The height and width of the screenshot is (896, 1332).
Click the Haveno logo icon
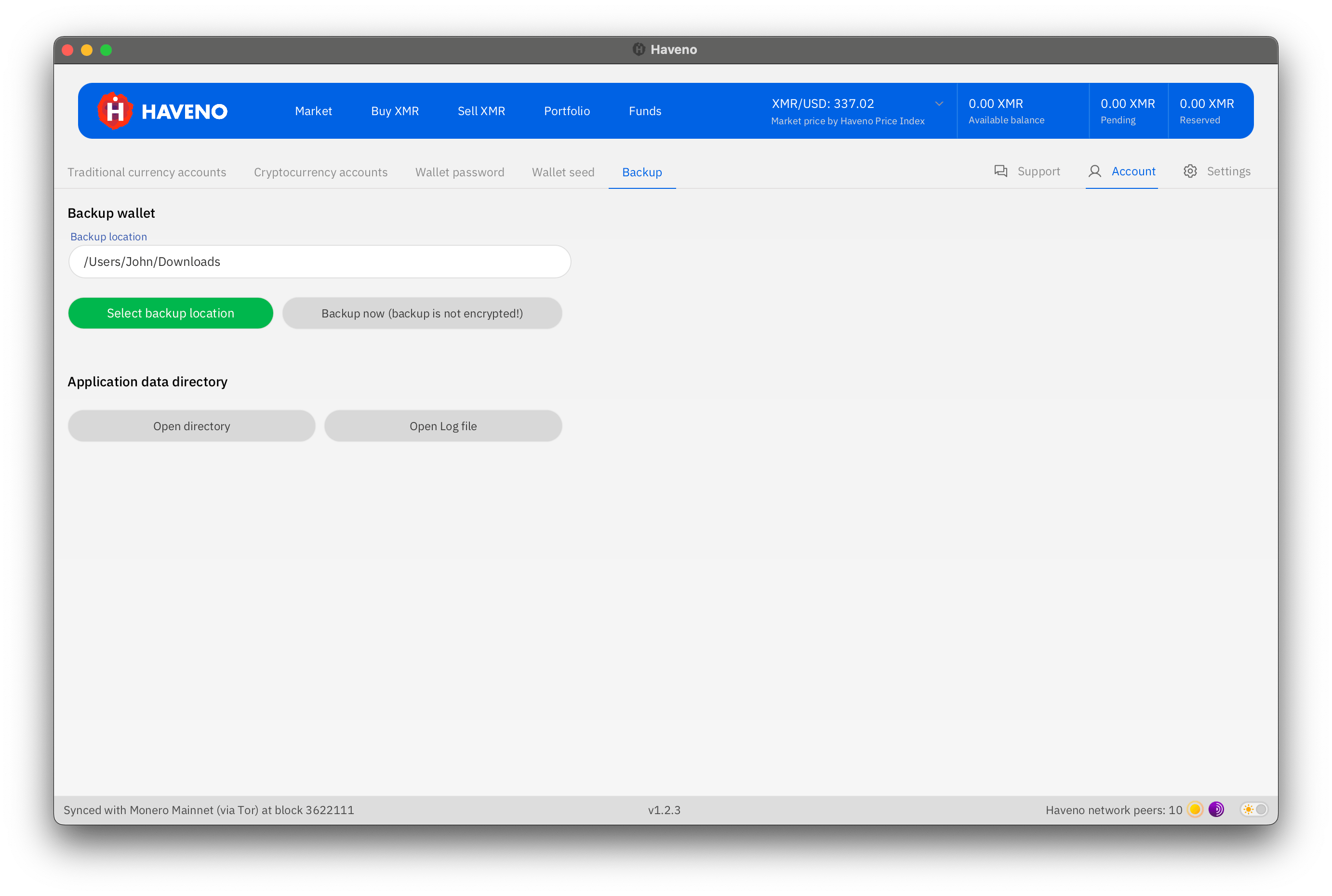point(115,110)
